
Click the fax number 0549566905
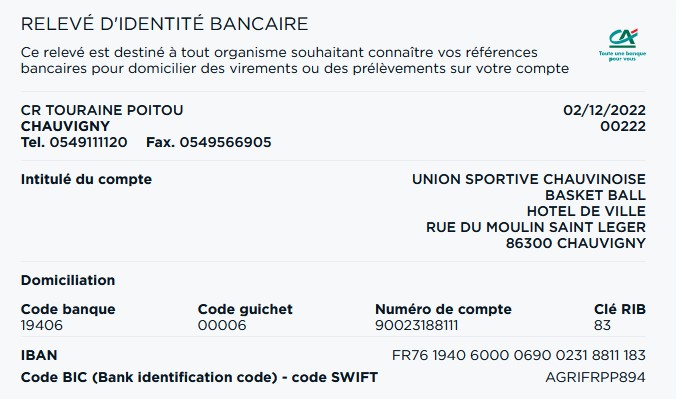tap(226, 142)
